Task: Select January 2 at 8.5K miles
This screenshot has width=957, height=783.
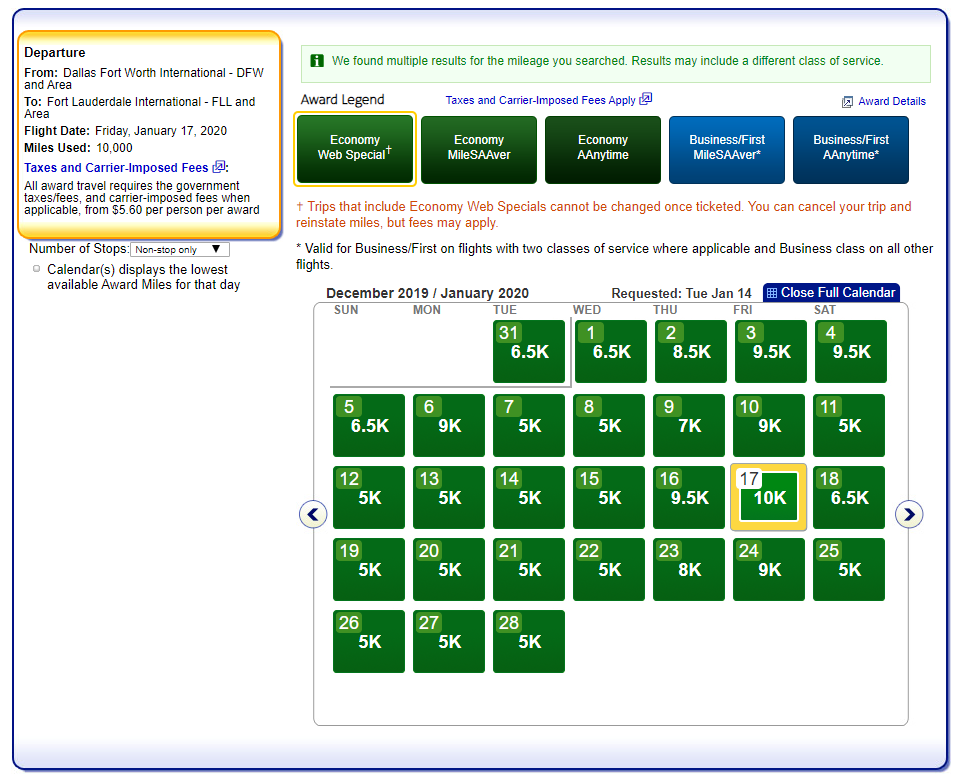Action: 690,352
